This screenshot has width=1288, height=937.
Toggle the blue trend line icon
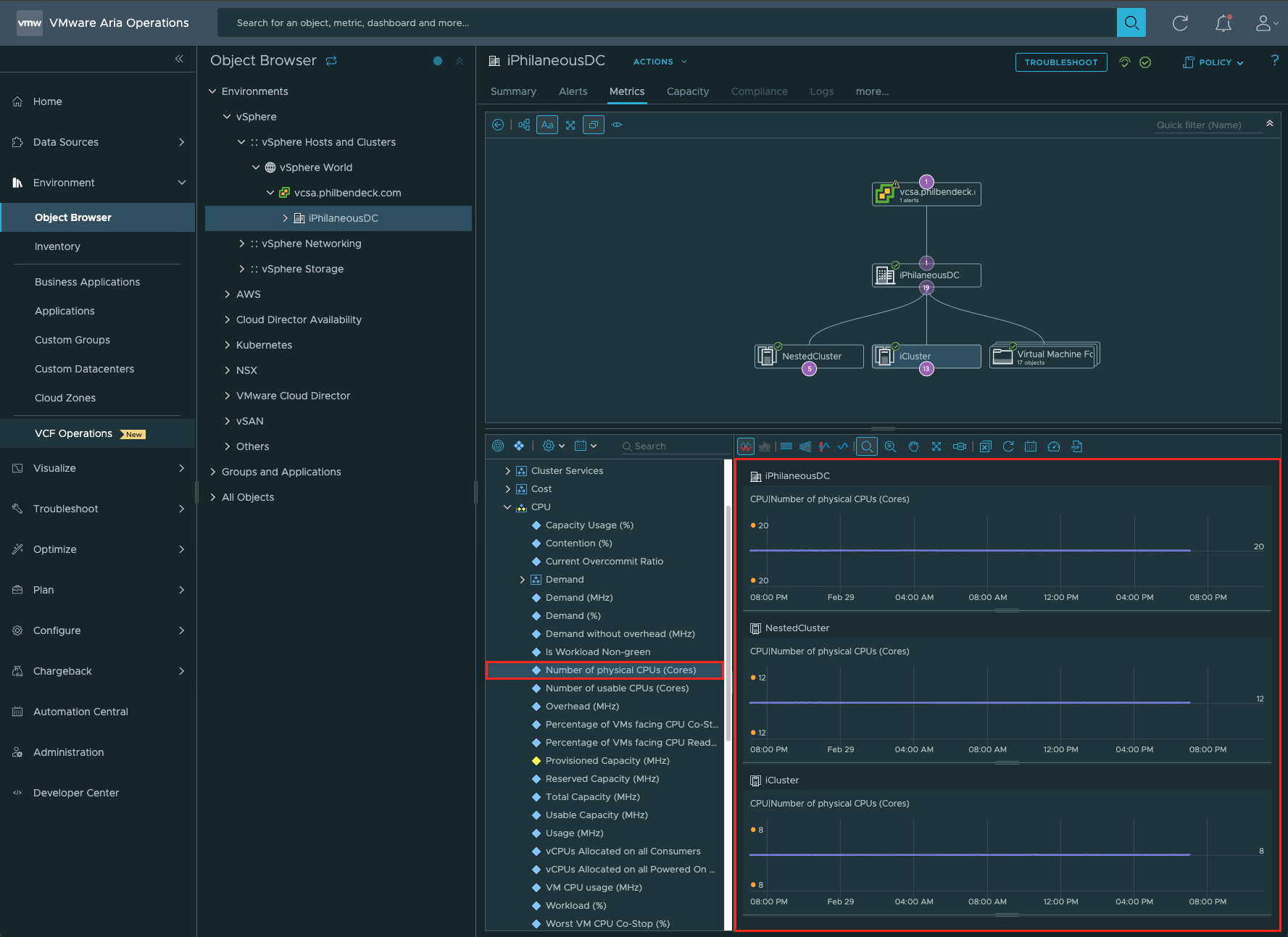pyautogui.click(x=843, y=446)
